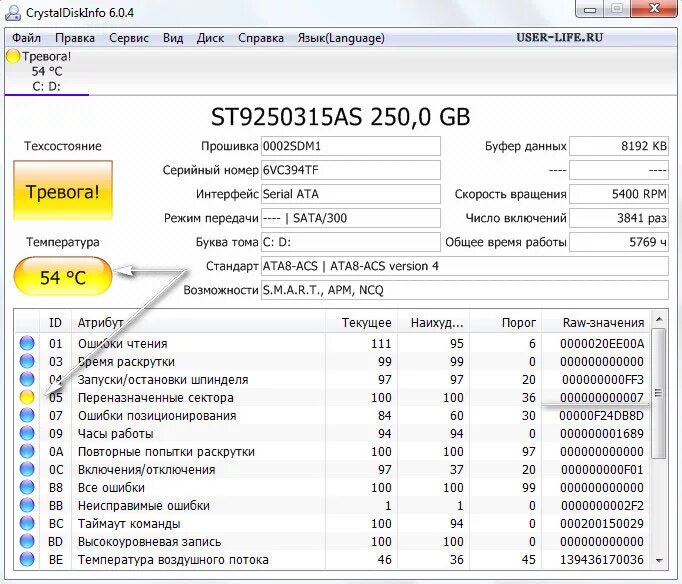Click the serial number field 6VC394TF
Image resolution: width=682 pixels, height=584 pixels.
[x=351, y=170]
